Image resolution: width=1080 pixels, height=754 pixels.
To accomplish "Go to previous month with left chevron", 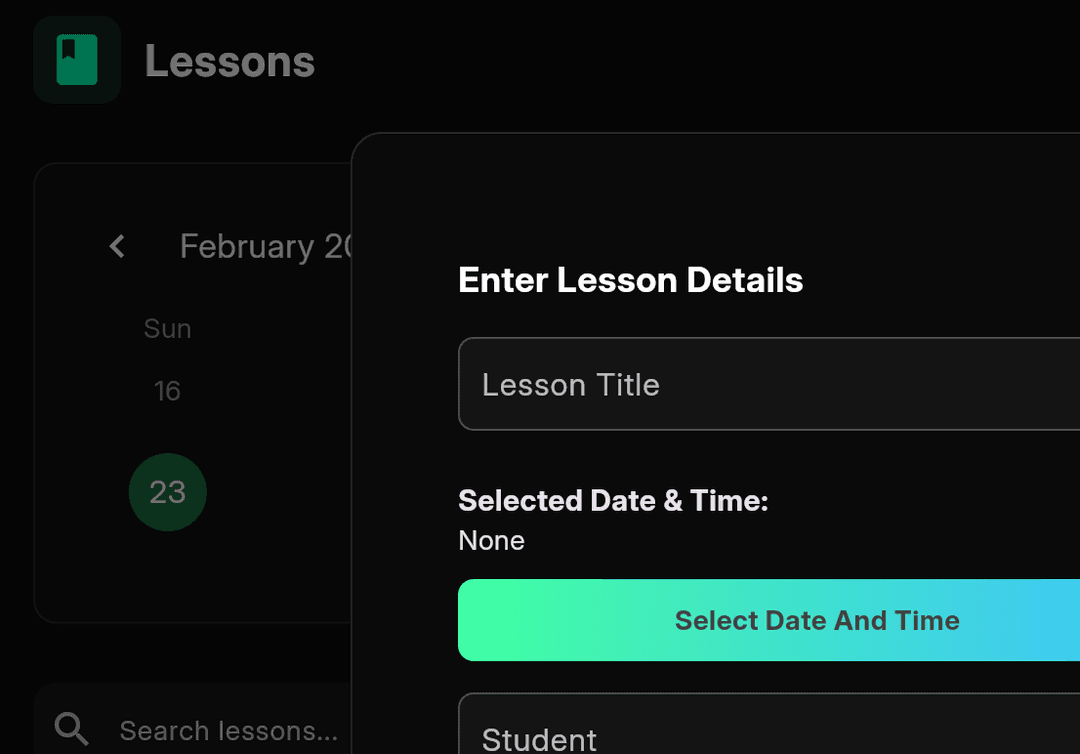I will tap(117, 246).
